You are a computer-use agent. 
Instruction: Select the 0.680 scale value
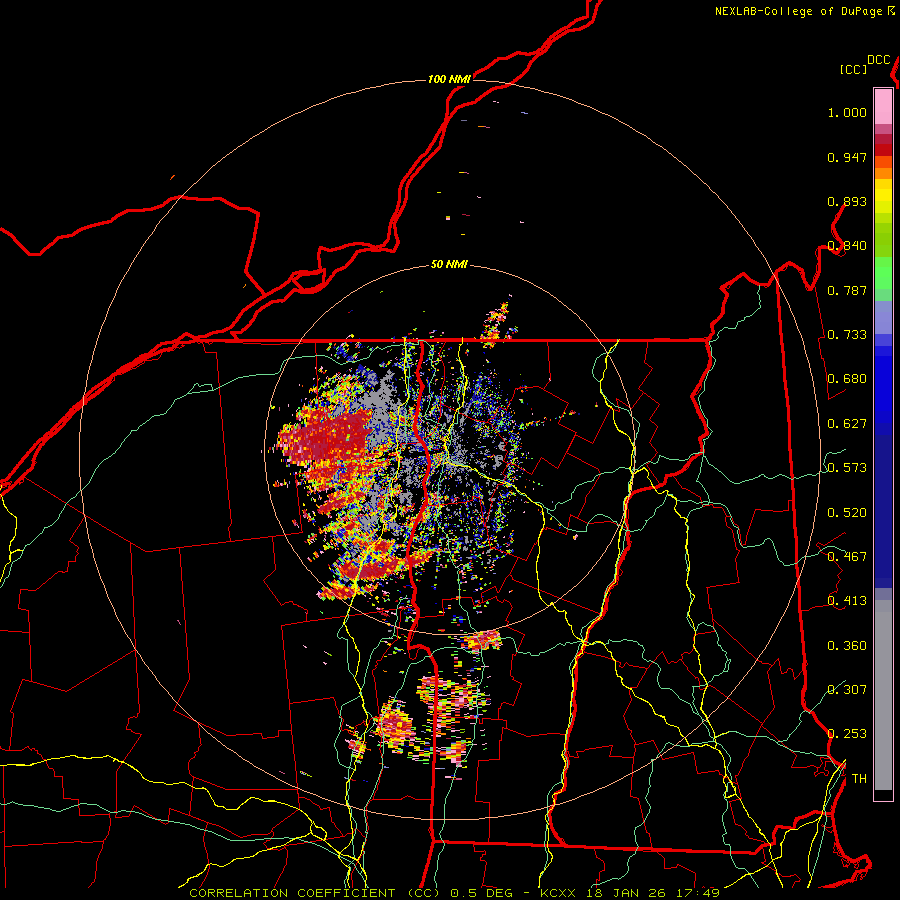pyautogui.click(x=847, y=379)
